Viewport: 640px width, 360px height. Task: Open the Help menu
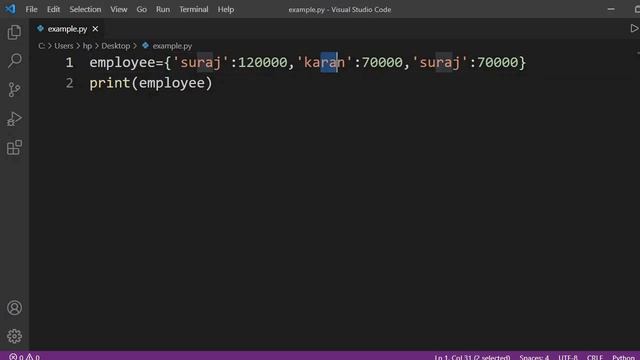(x=226, y=9)
